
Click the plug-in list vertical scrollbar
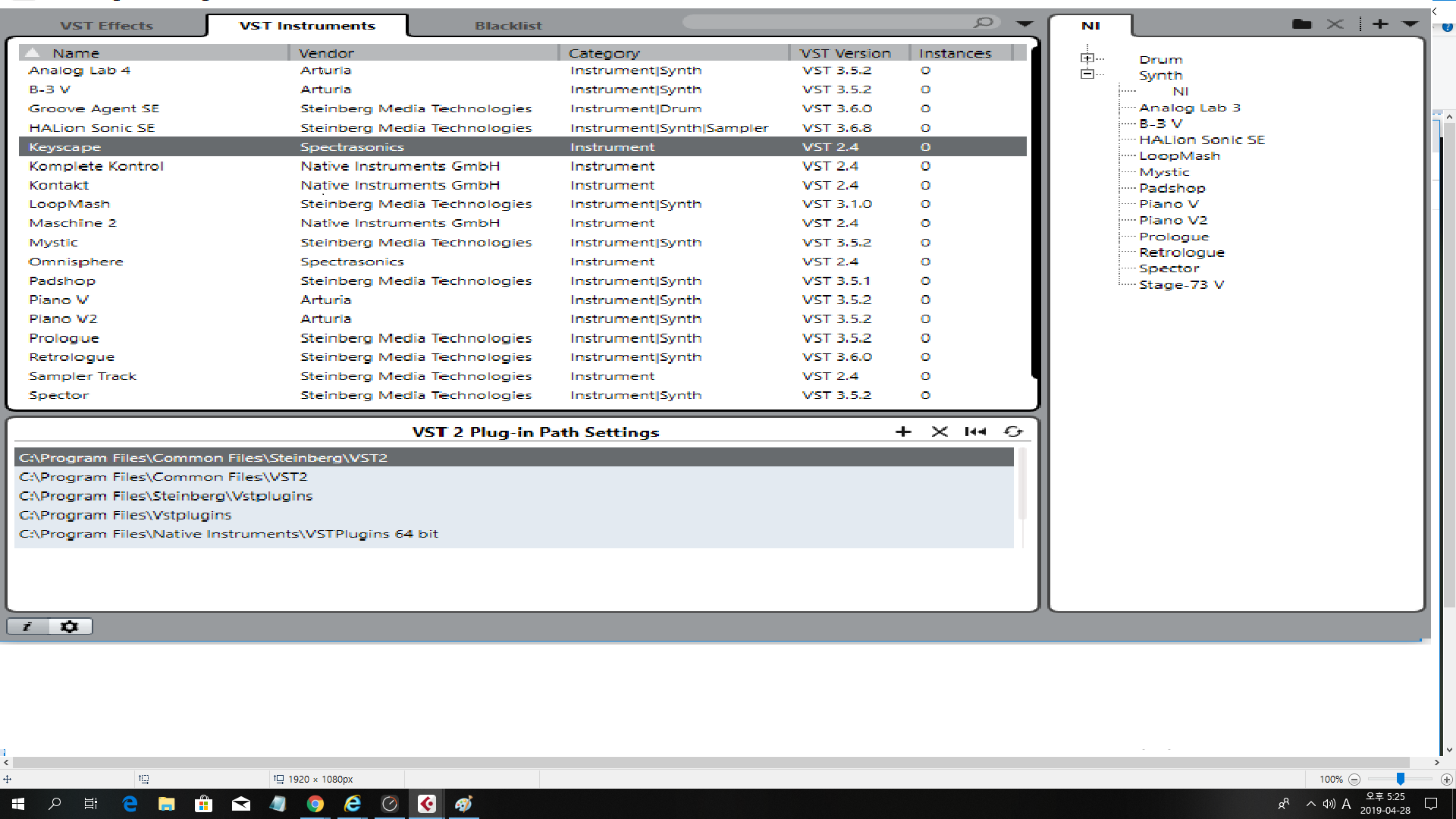pyautogui.click(x=1034, y=212)
